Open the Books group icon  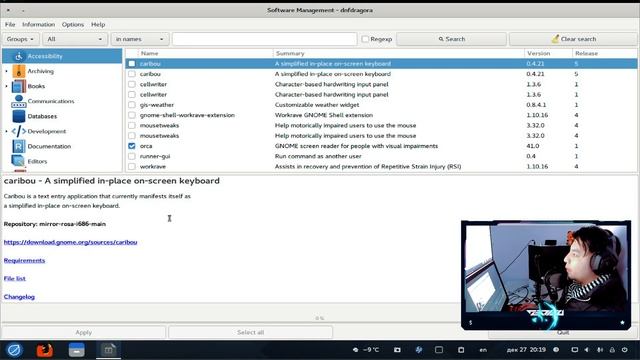tap(19, 86)
